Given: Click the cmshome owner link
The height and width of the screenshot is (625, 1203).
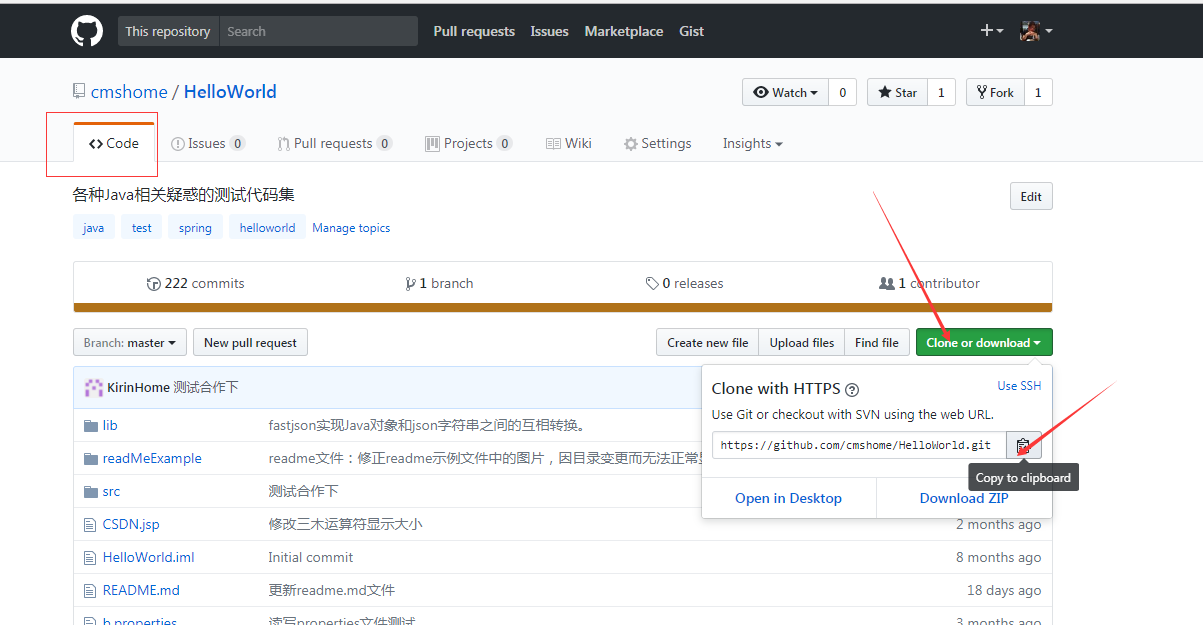Looking at the screenshot, I should tap(129, 92).
